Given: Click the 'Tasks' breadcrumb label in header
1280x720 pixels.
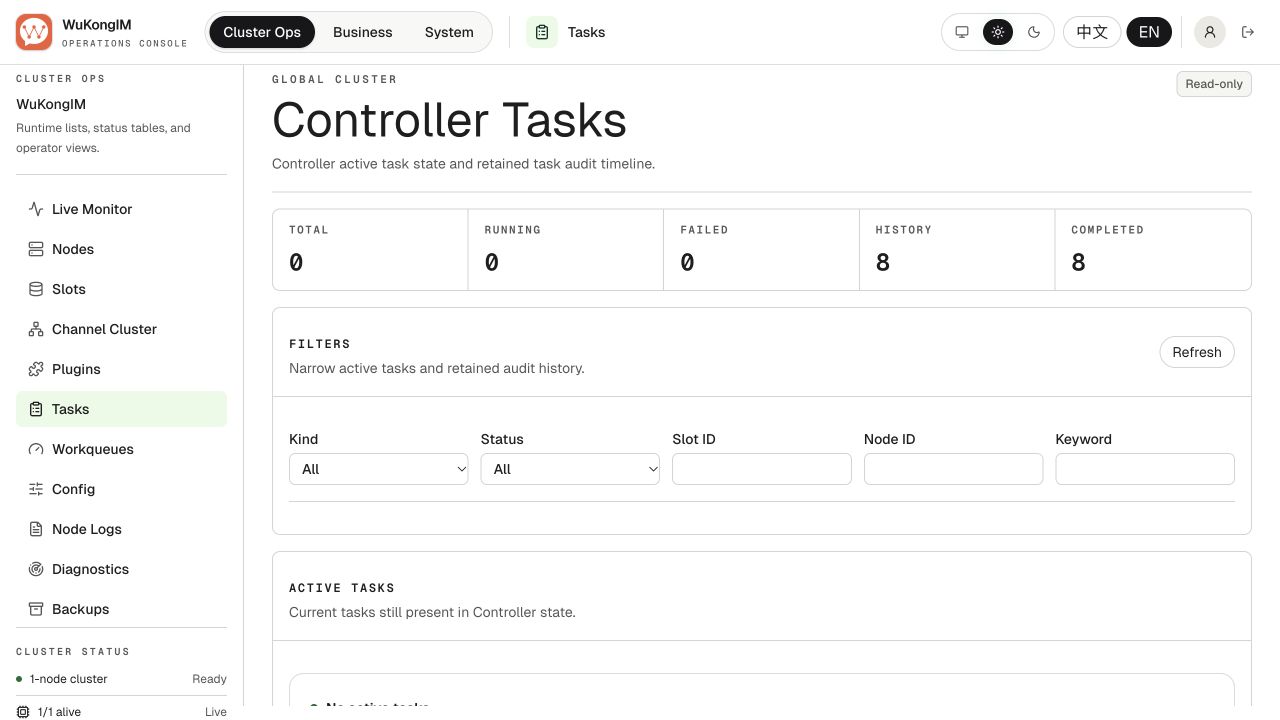Looking at the screenshot, I should click(586, 32).
